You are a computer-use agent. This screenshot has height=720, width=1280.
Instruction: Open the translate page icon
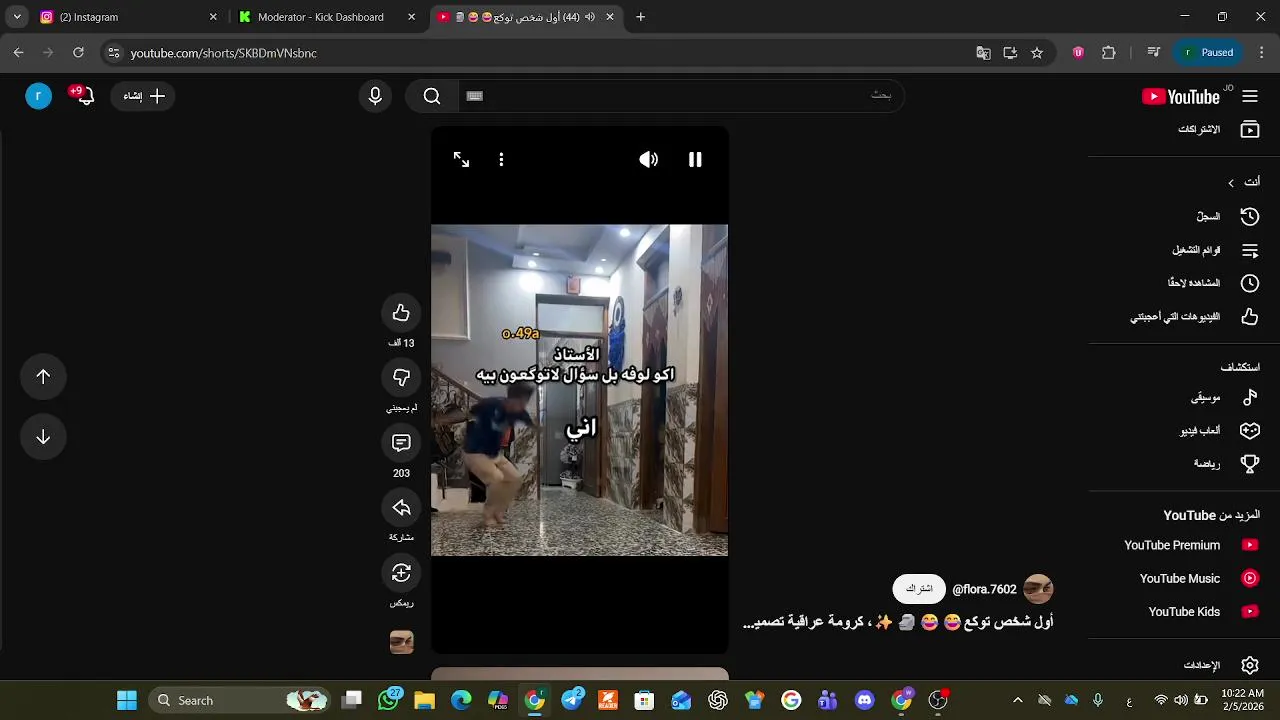(983, 53)
